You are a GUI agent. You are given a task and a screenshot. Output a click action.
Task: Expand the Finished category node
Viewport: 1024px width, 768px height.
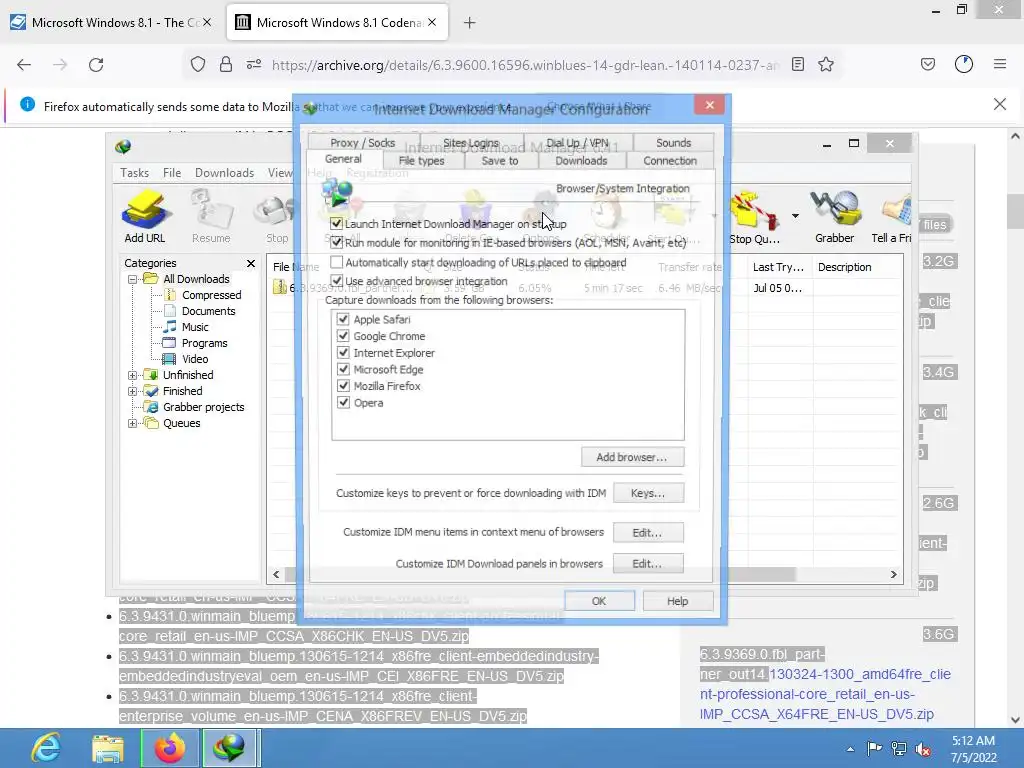pos(133,391)
